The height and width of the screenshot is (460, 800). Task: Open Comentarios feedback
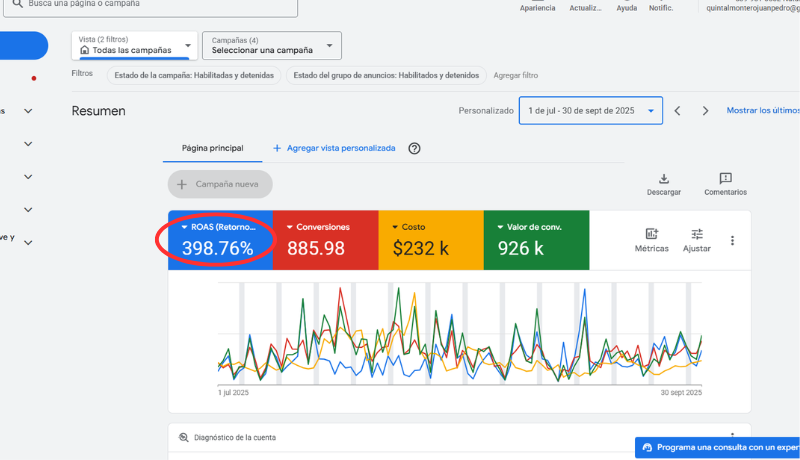tap(726, 185)
